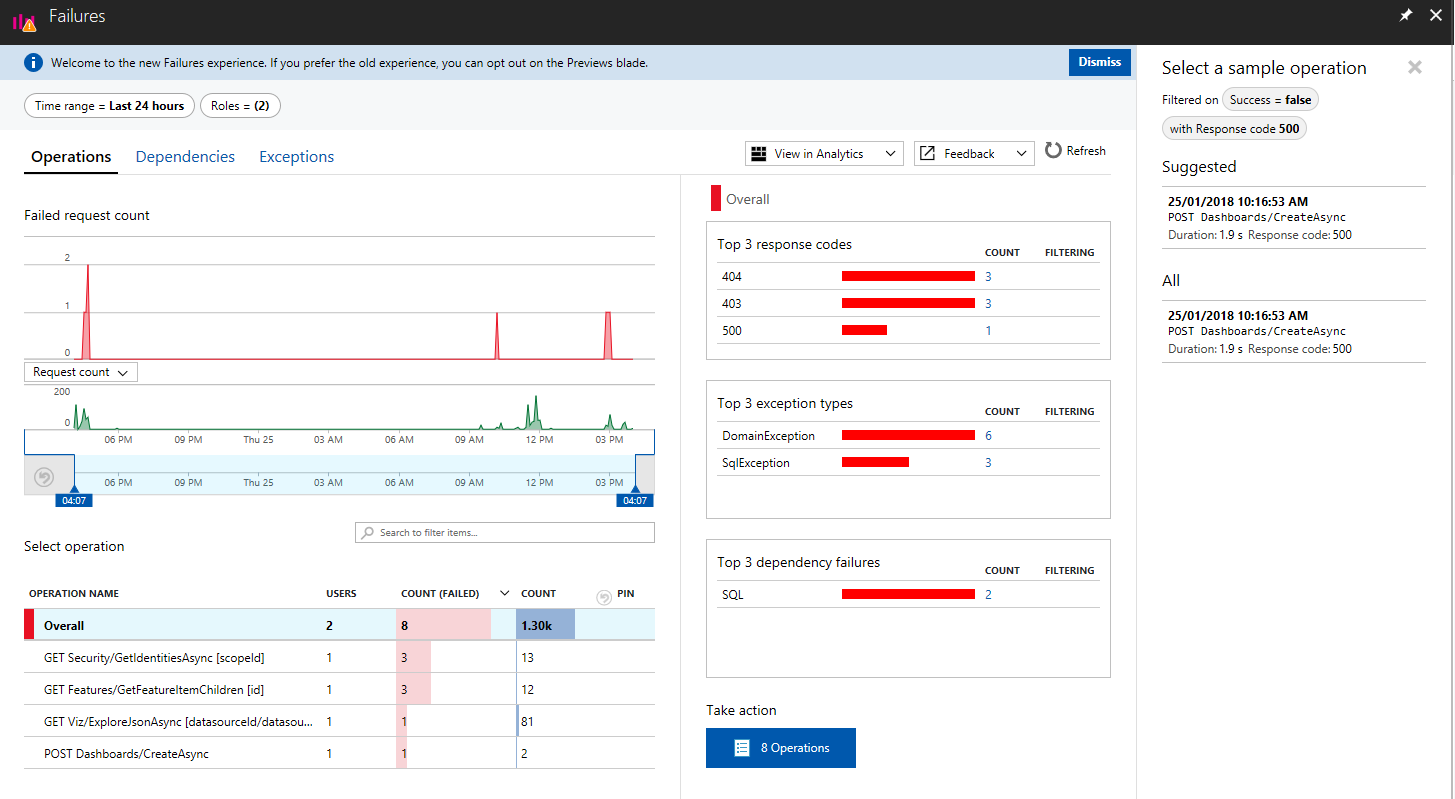The height and width of the screenshot is (799, 1455).
Task: Click the info icon in welcome banner
Action: pos(34,63)
